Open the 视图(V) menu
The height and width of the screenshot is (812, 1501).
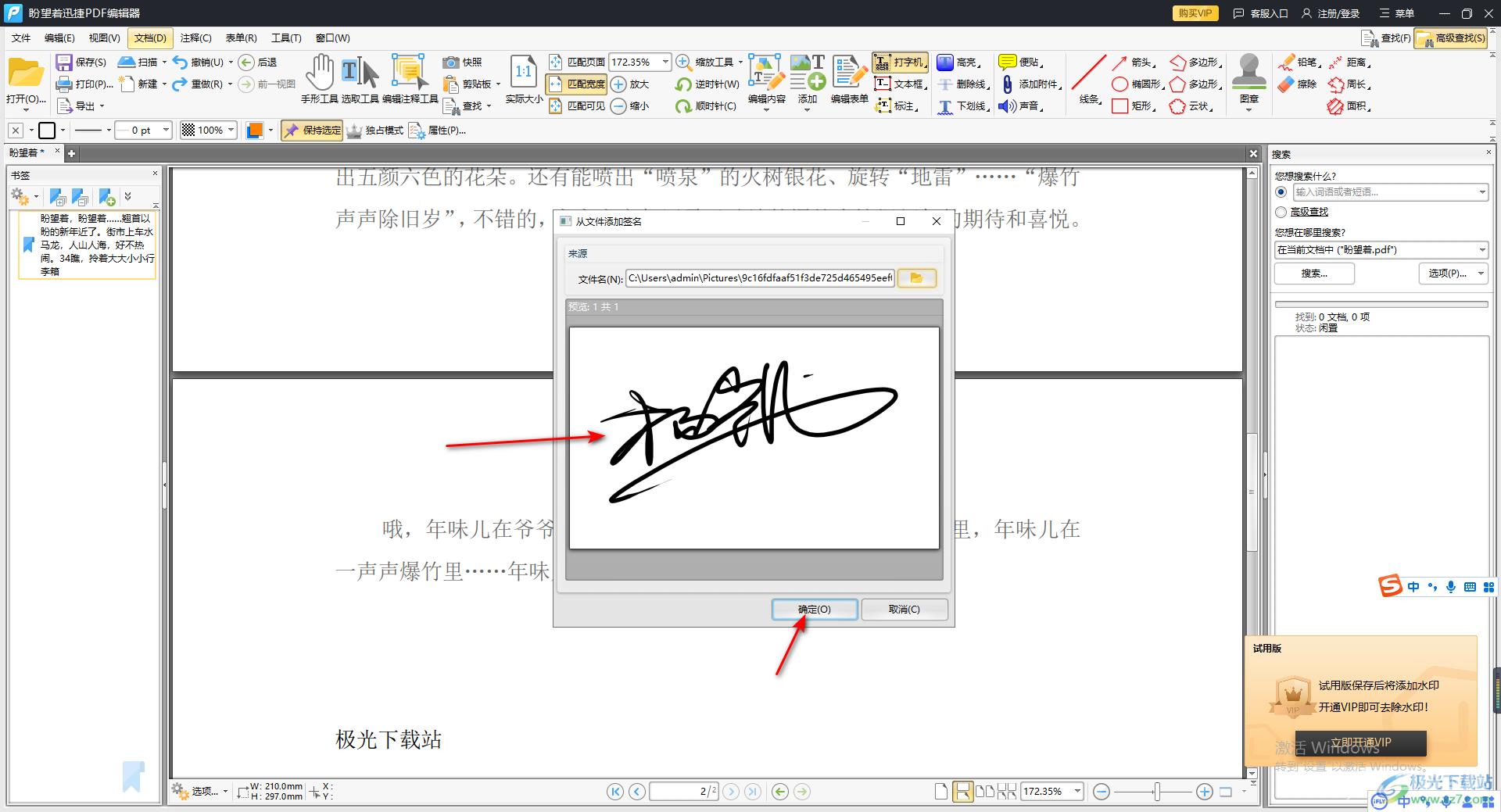(x=104, y=38)
